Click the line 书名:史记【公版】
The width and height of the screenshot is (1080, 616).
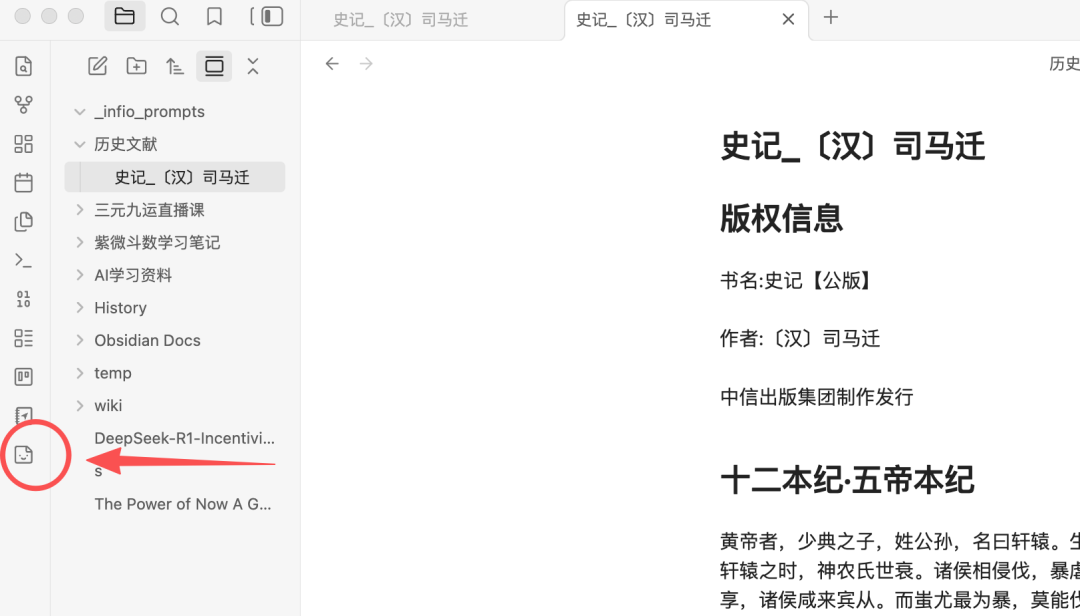[x=796, y=280]
